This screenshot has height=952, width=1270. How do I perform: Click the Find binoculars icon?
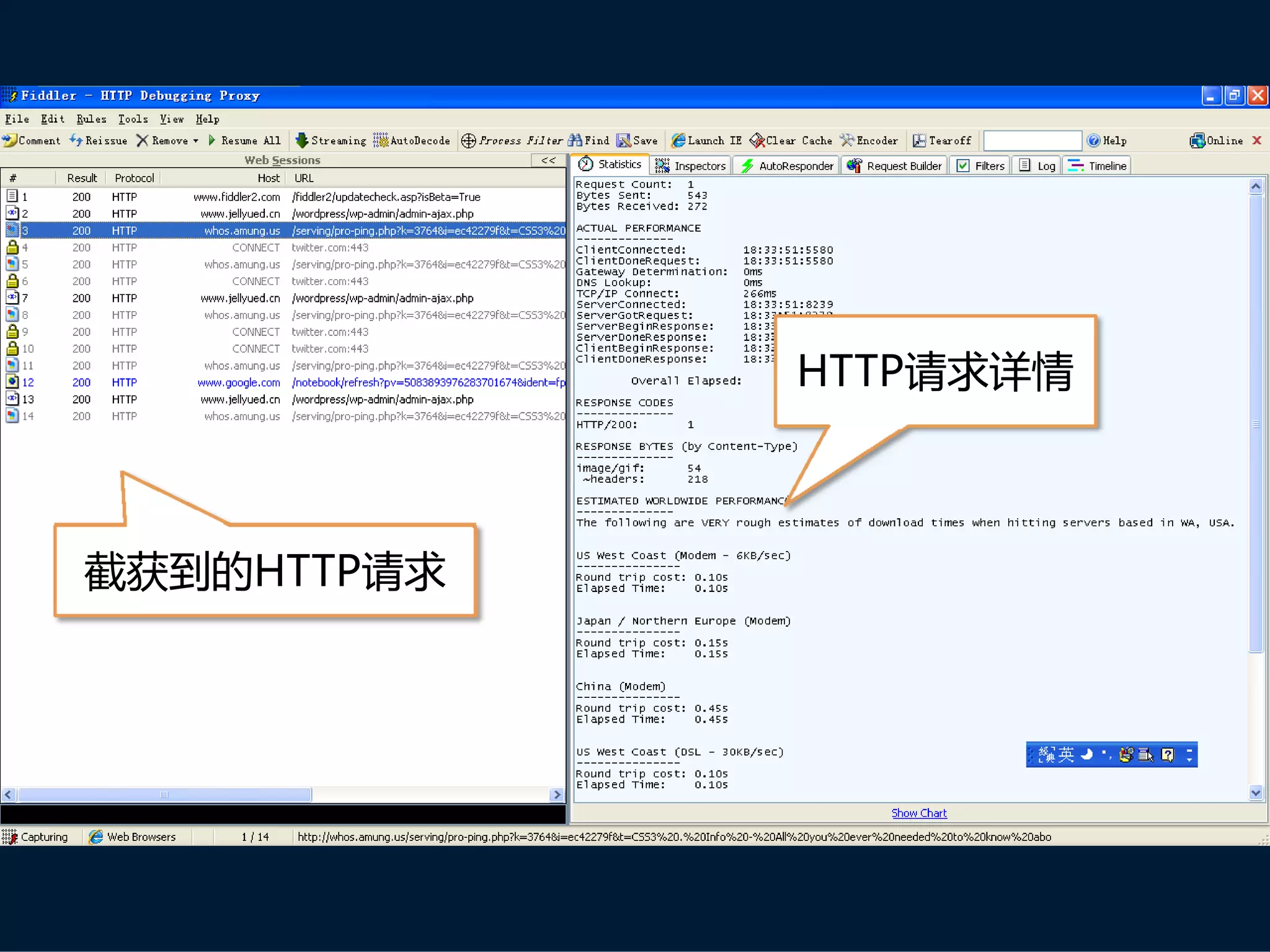[x=575, y=141]
